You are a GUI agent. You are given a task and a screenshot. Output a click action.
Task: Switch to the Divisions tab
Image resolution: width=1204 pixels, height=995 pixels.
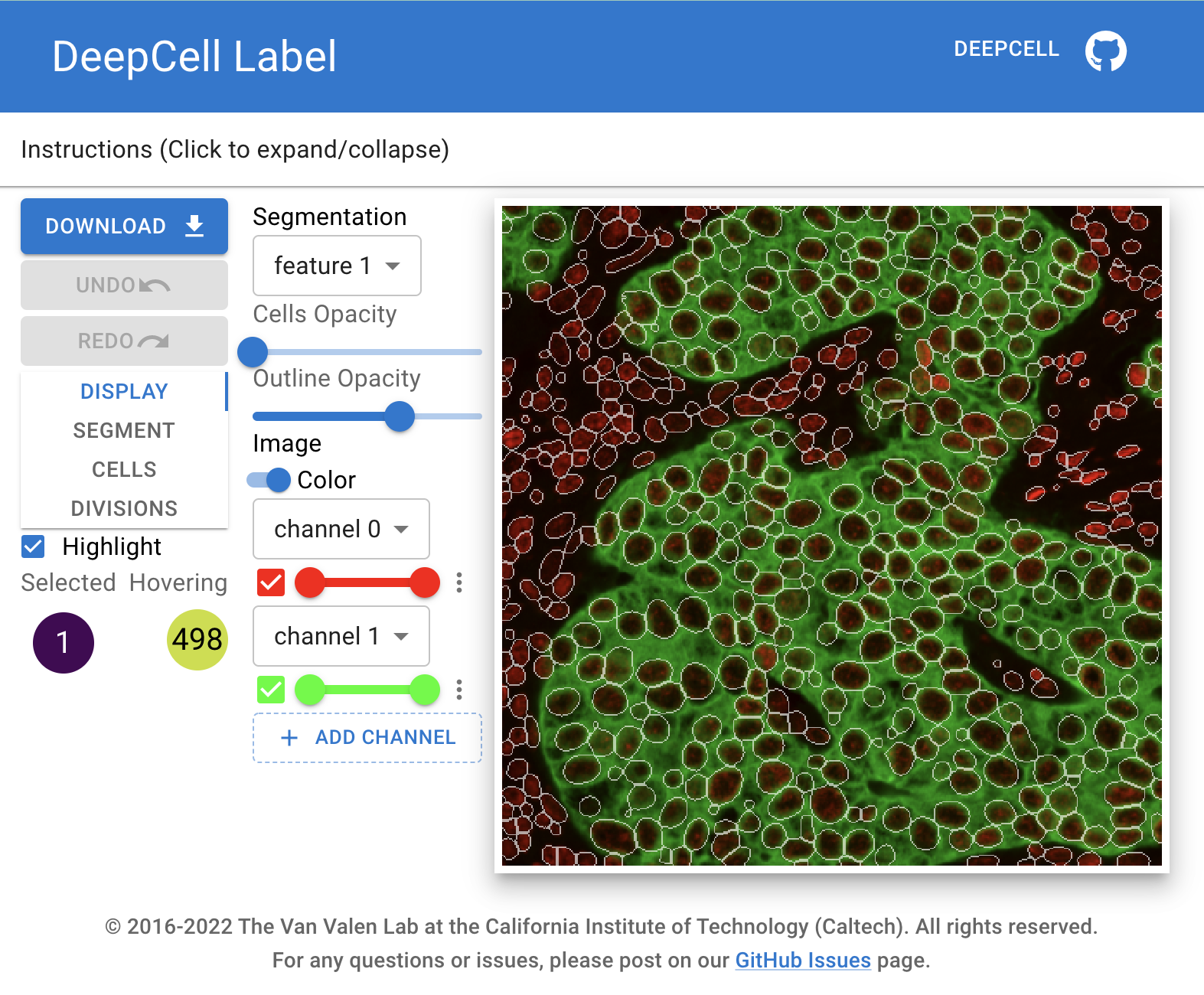coord(124,508)
